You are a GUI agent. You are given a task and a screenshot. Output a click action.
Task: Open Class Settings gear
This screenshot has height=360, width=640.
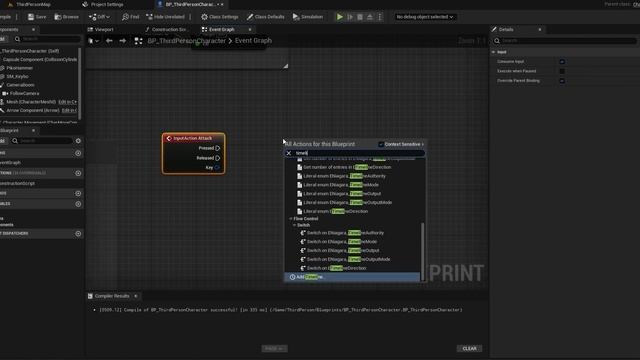(220, 17)
